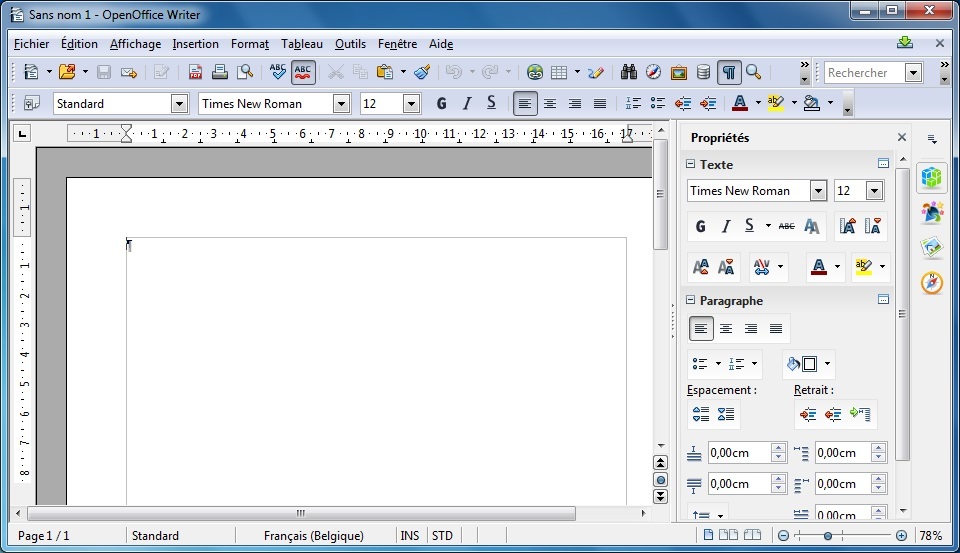Apply background color bucket in toolbar
Viewport: 960px width, 553px height.
(x=812, y=103)
